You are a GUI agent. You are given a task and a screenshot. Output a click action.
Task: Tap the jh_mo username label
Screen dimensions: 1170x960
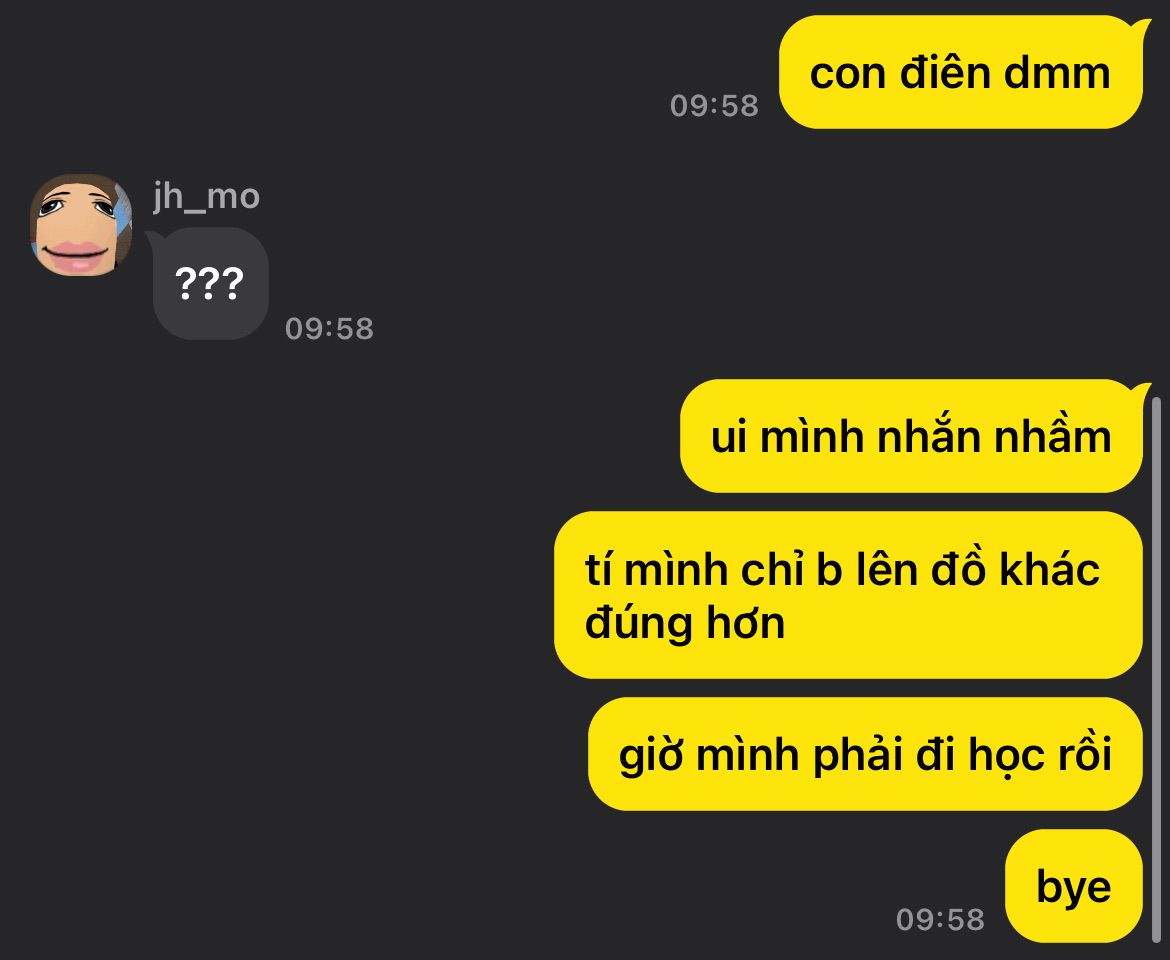click(207, 197)
